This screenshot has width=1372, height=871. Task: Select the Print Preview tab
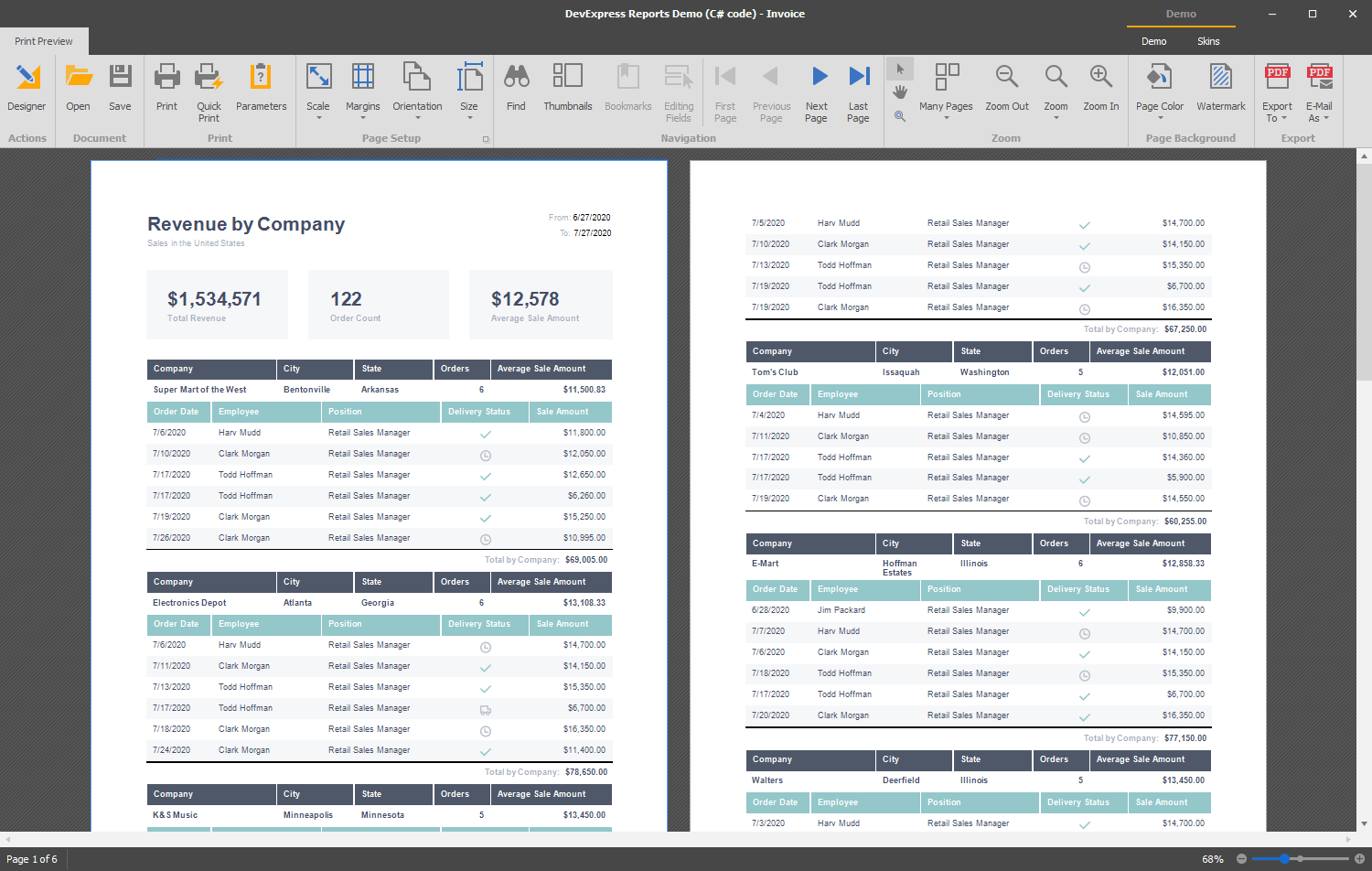(x=44, y=41)
